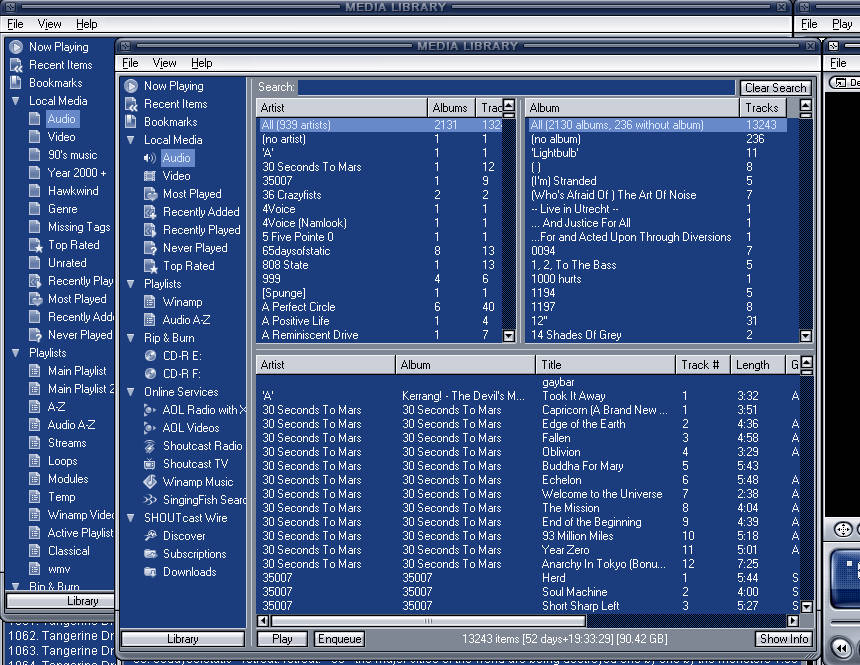860x665 pixels.
Task: Open the Audio A-Z playlist, front window
Action: 186,320
